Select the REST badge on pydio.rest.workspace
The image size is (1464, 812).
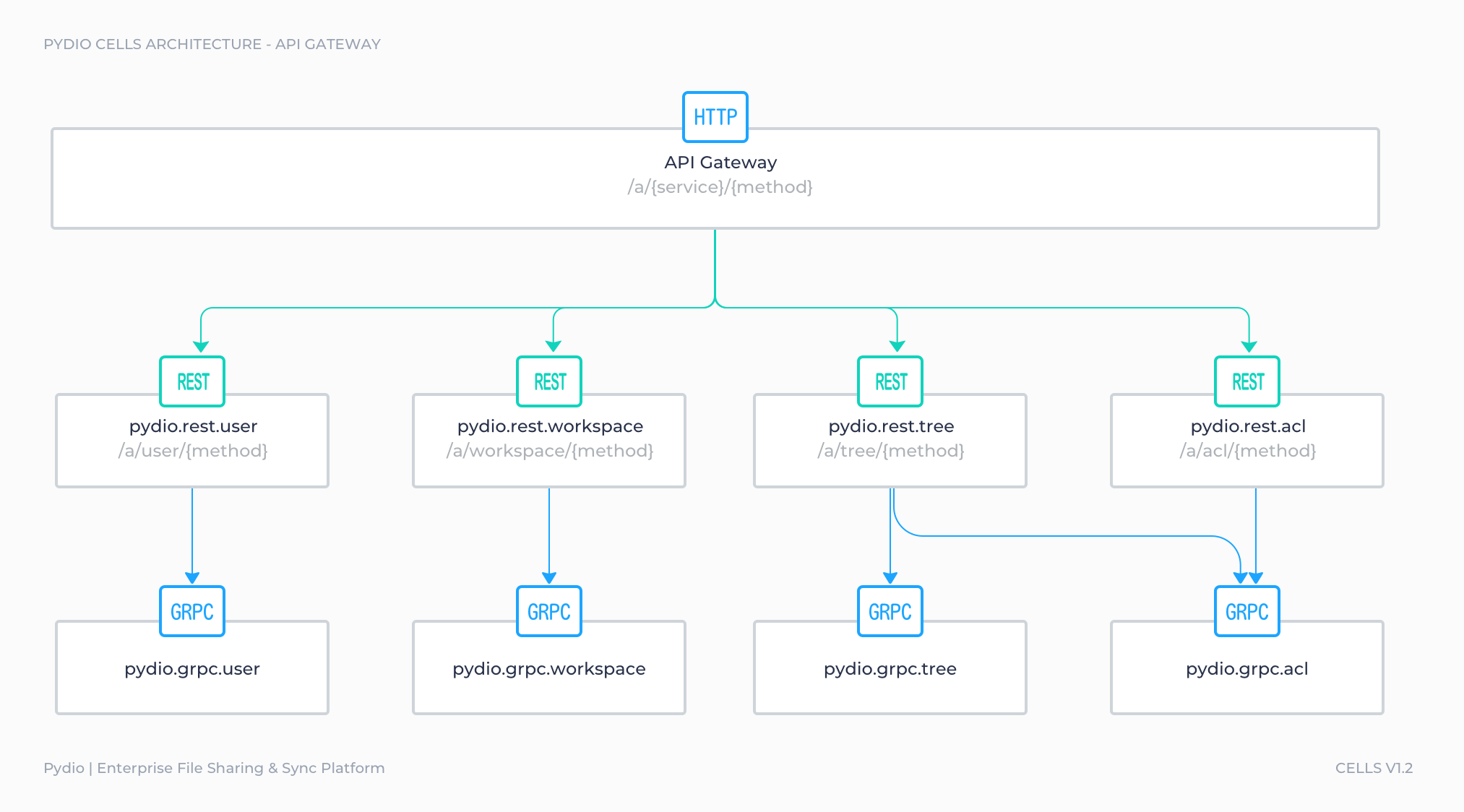click(549, 381)
